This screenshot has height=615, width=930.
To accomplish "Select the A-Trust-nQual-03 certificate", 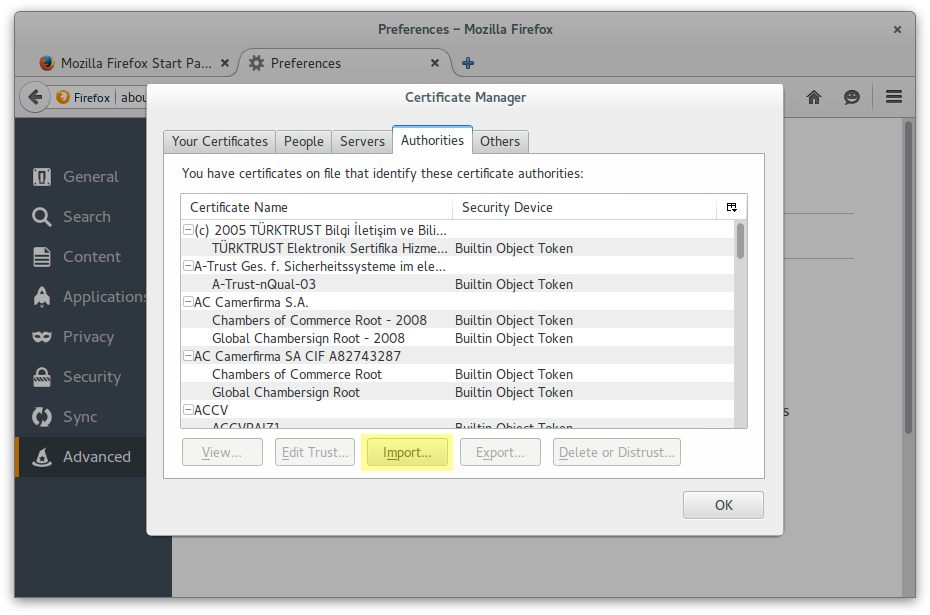I will tap(457, 284).
